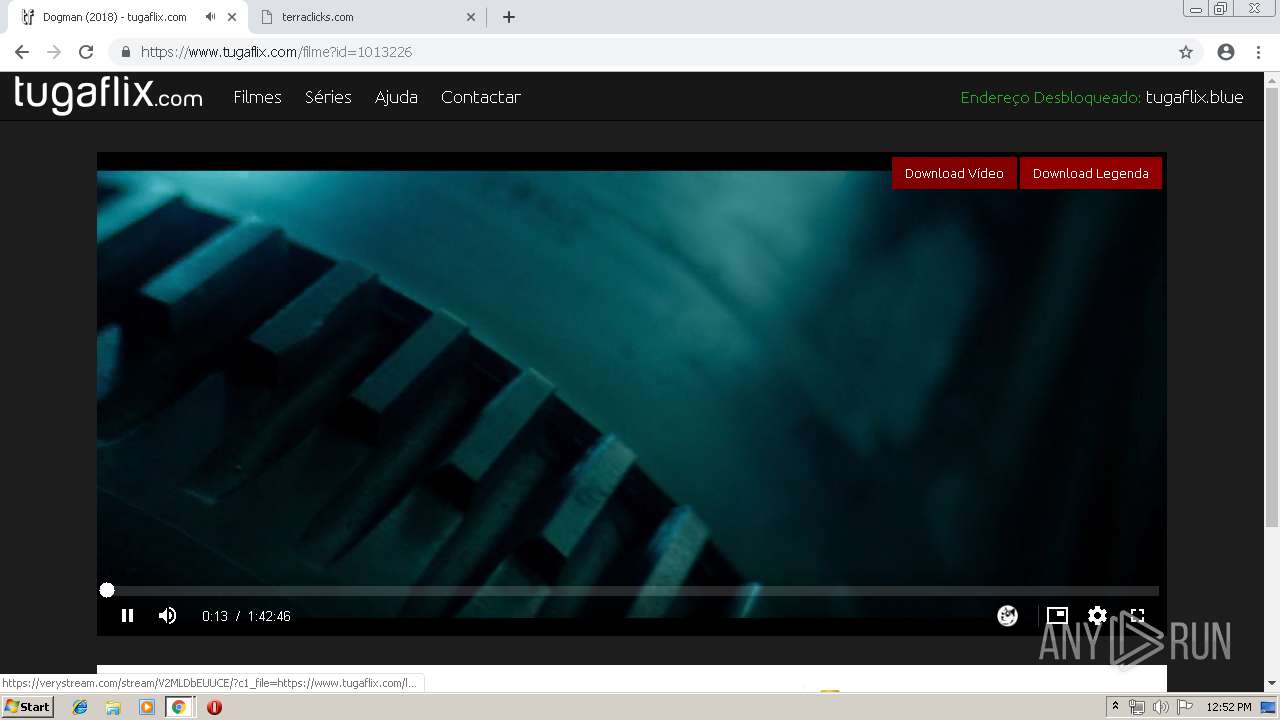Select the Chrome taskbar icon

coord(179,707)
